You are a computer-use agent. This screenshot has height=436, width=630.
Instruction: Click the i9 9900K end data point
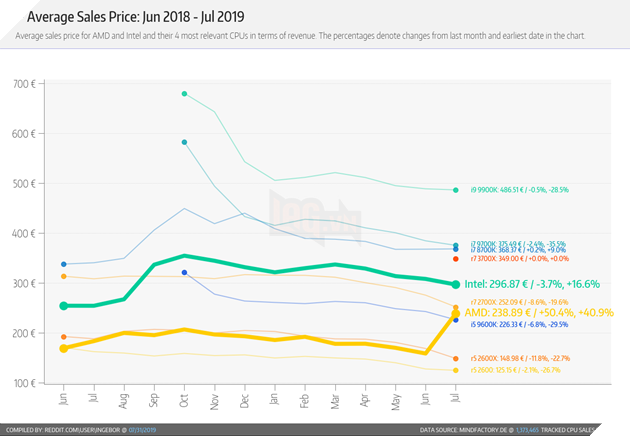pos(456,190)
